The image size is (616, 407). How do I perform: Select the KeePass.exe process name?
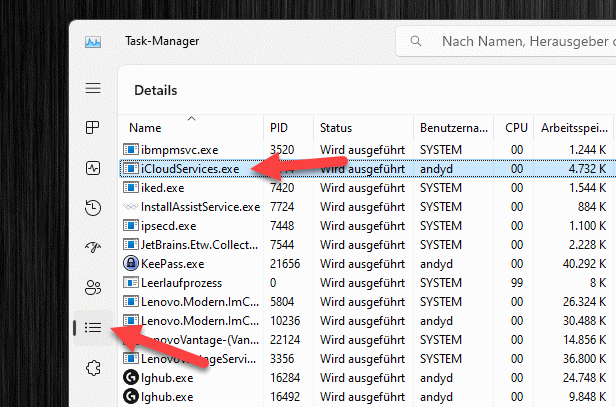click(172, 264)
